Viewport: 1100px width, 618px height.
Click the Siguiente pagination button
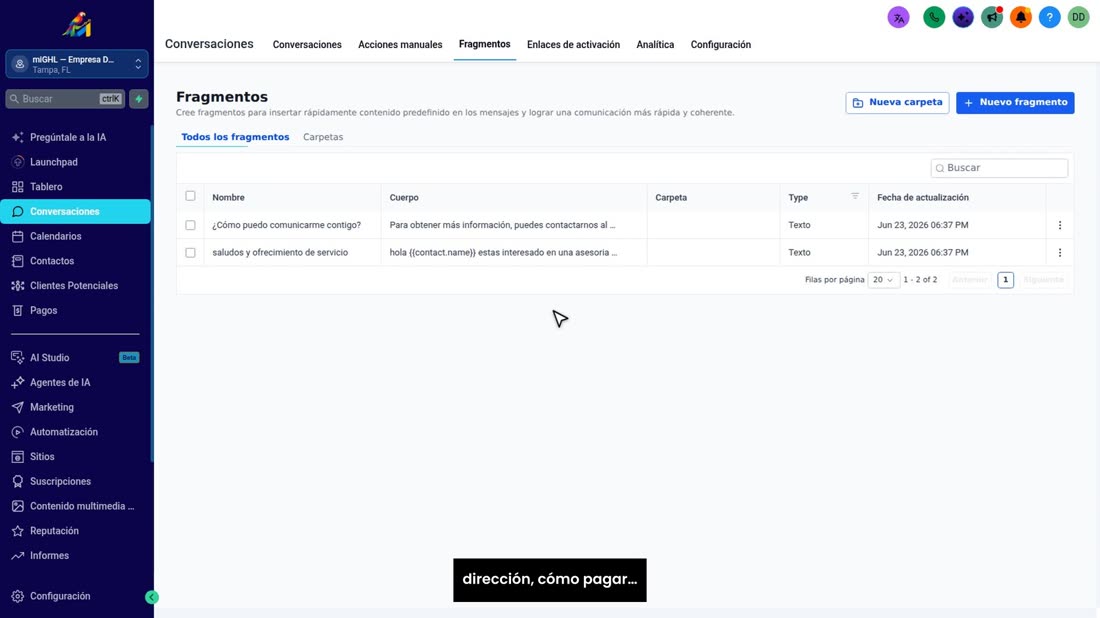[x=1043, y=280]
